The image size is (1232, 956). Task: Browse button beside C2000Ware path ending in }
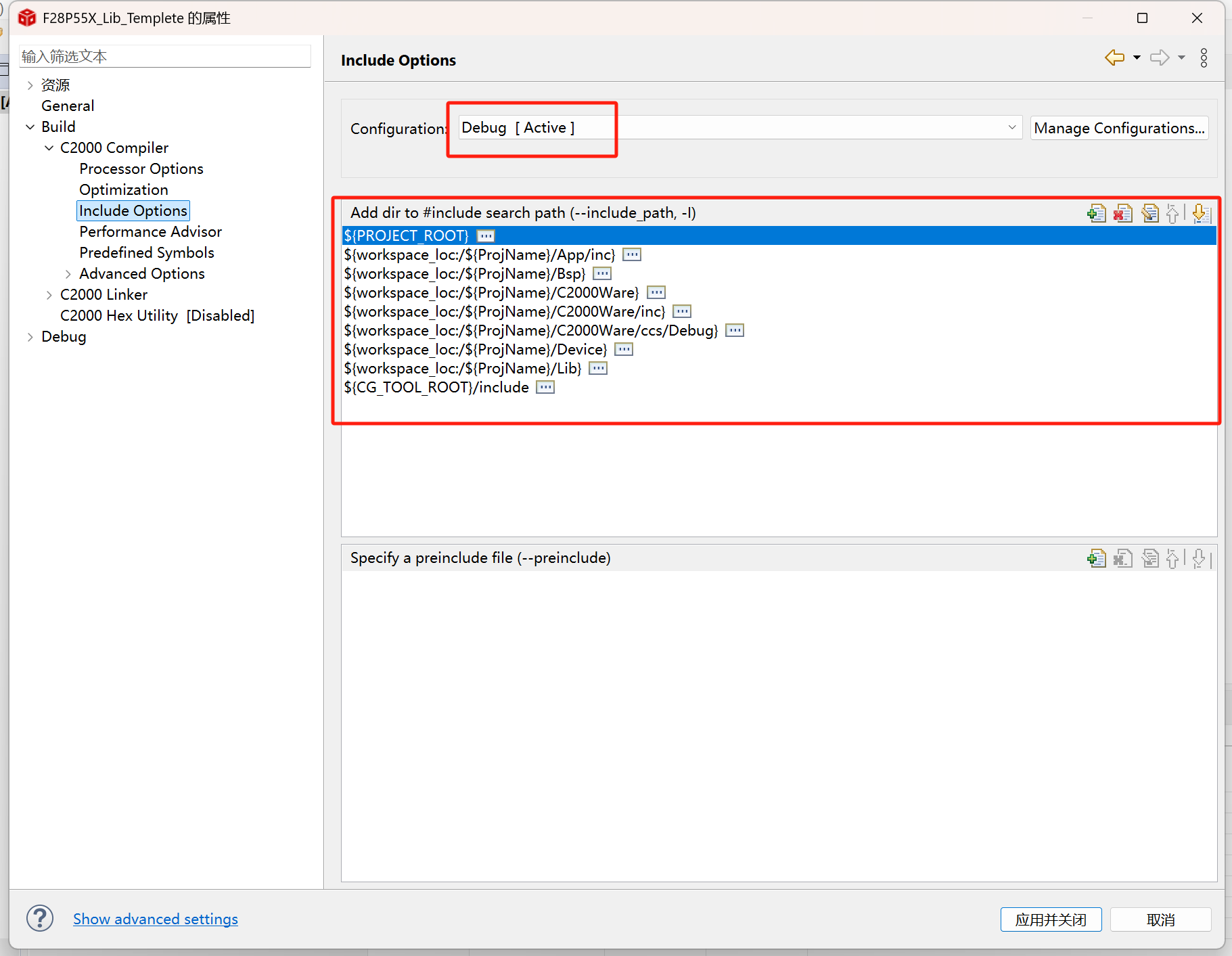point(656,293)
